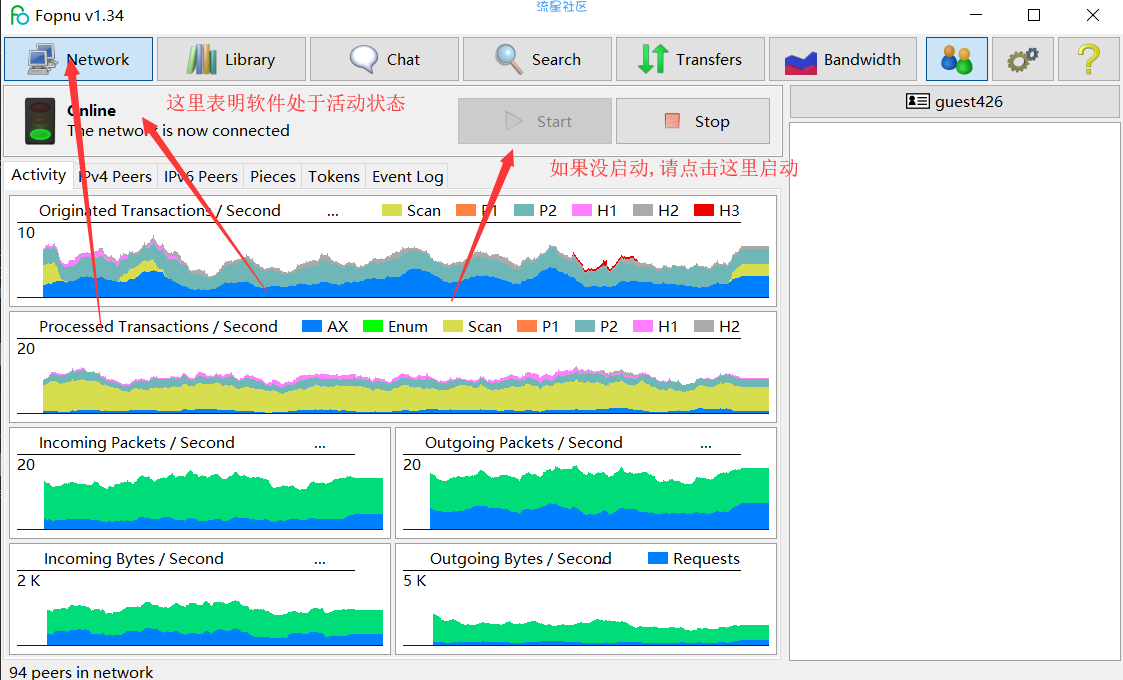Close the Fopnu window
Screen dimensions: 1123x680
1093,15
